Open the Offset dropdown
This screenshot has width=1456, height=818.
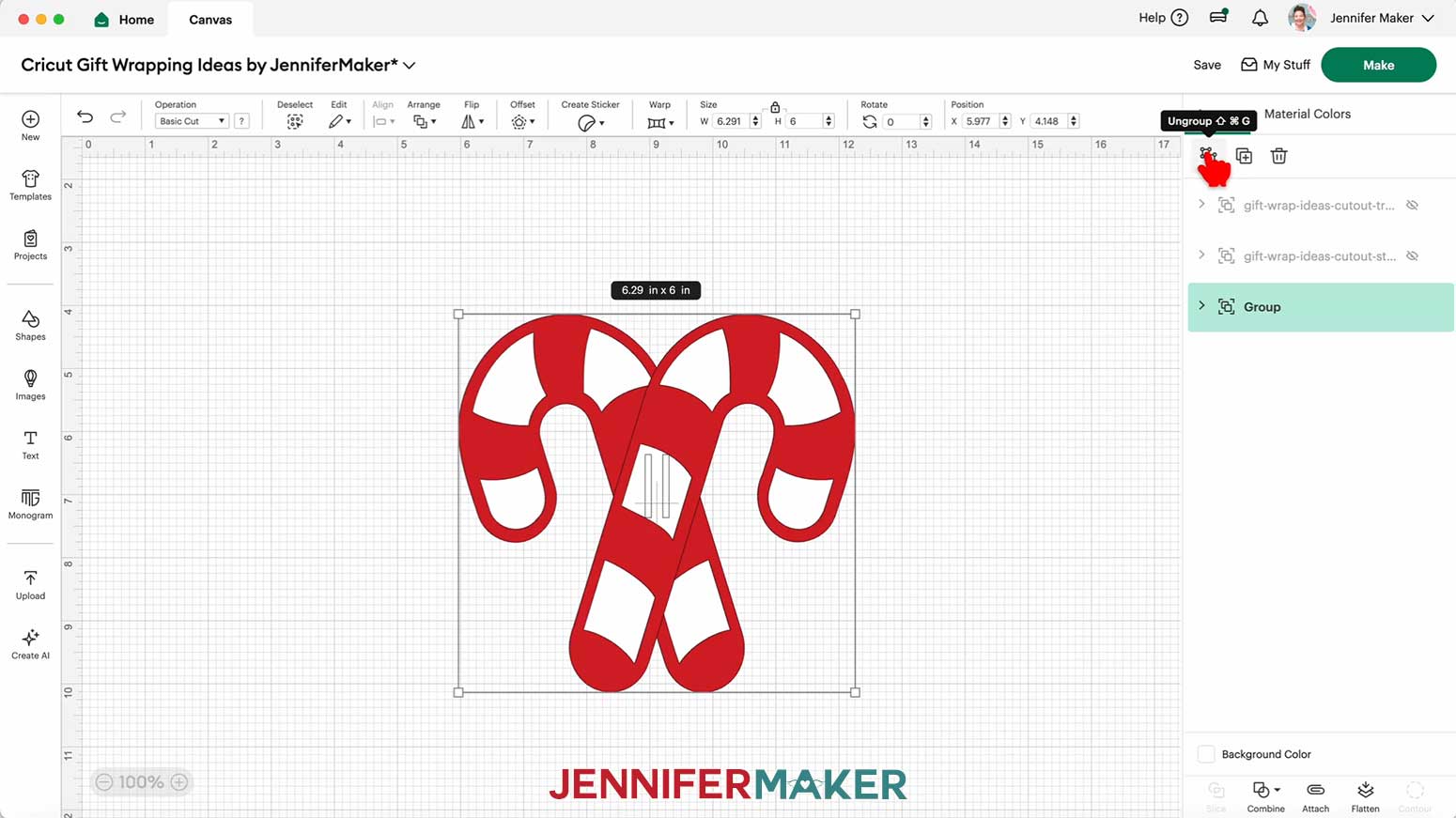pyautogui.click(x=523, y=122)
